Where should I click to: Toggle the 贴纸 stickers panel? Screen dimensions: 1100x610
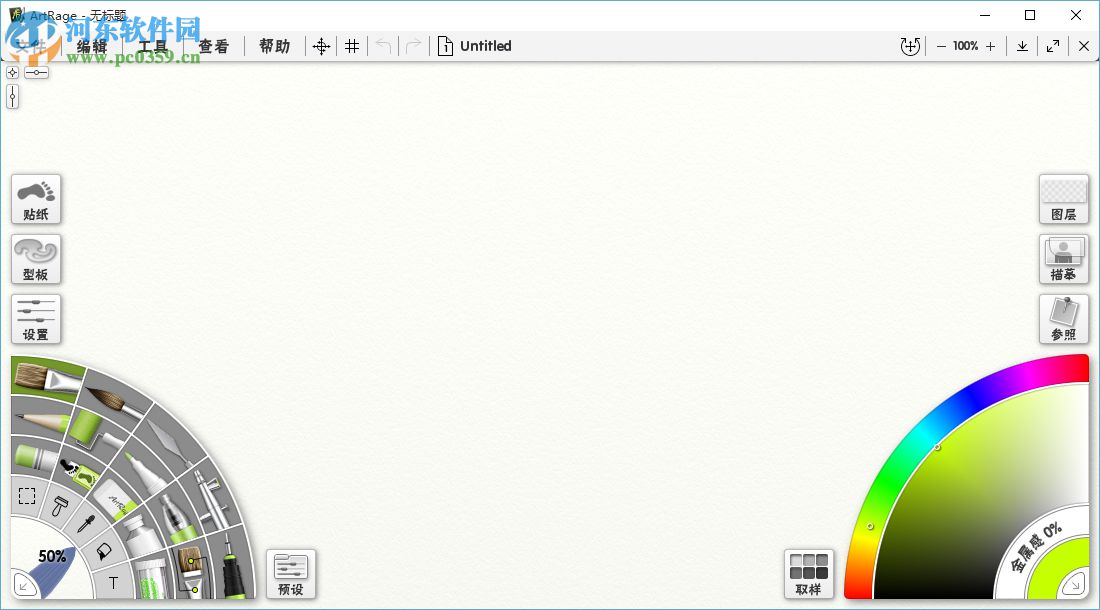pos(36,199)
